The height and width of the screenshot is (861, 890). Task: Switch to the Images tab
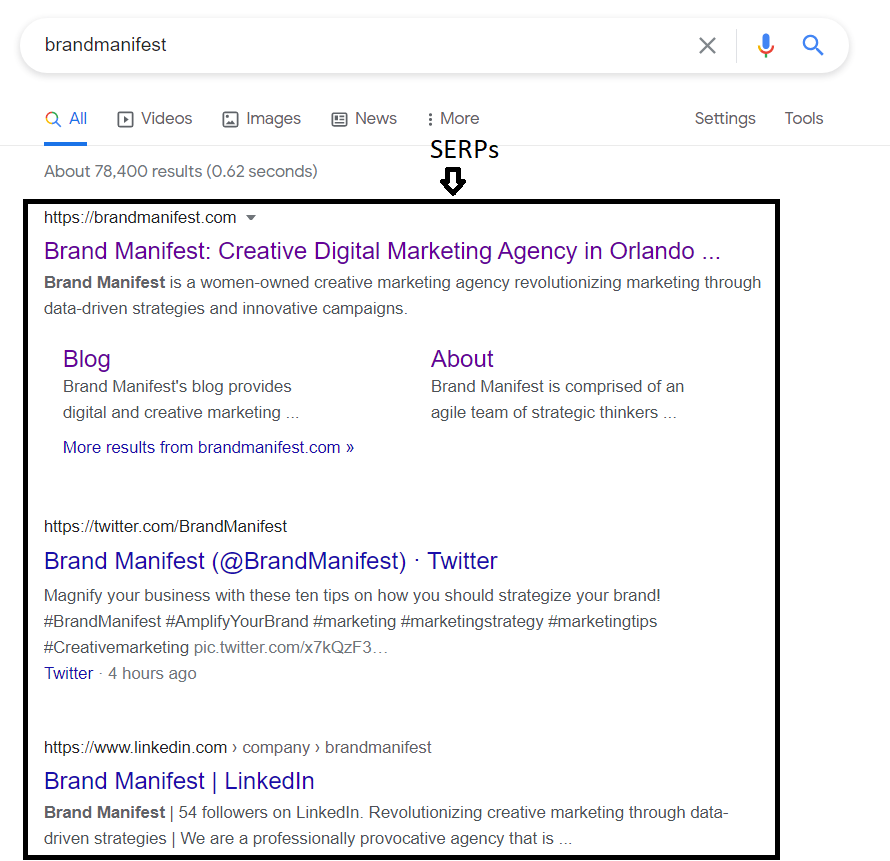262,119
